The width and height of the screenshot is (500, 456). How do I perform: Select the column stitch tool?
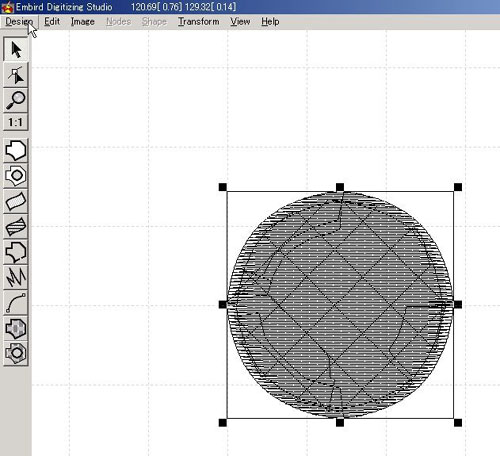(16, 201)
